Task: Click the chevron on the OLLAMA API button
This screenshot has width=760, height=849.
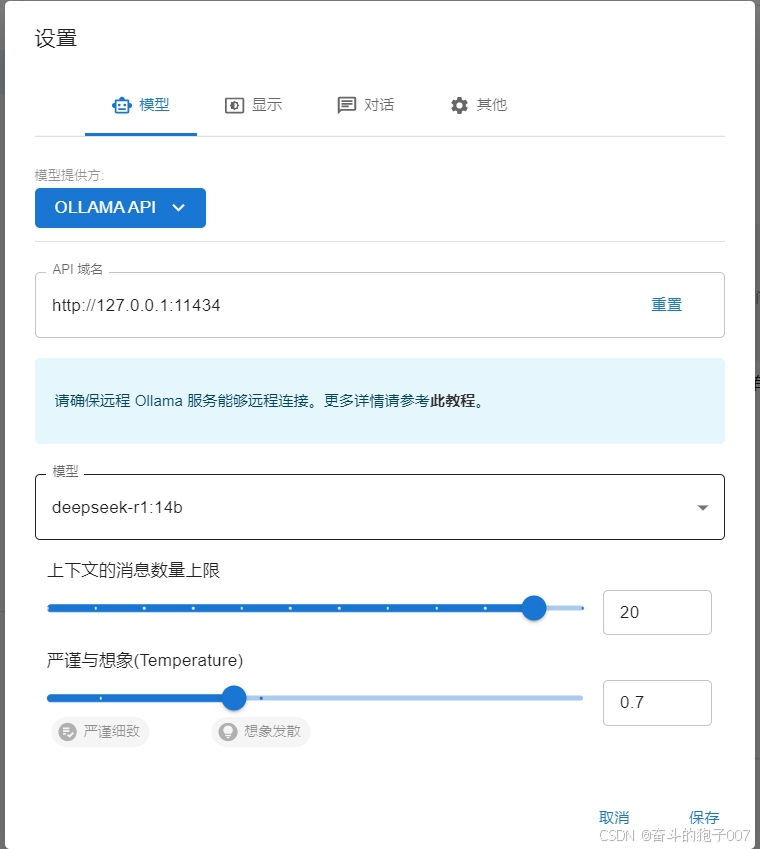Action: pos(178,207)
